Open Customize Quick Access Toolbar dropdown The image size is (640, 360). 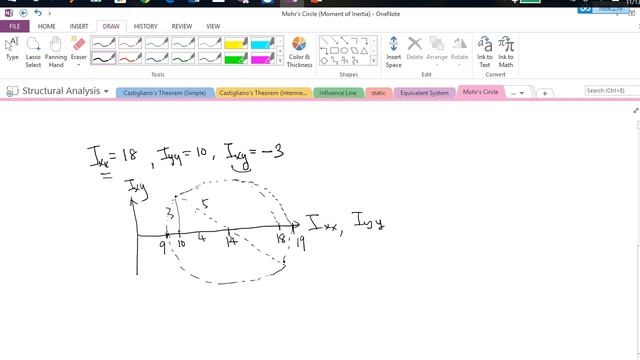coord(50,13)
